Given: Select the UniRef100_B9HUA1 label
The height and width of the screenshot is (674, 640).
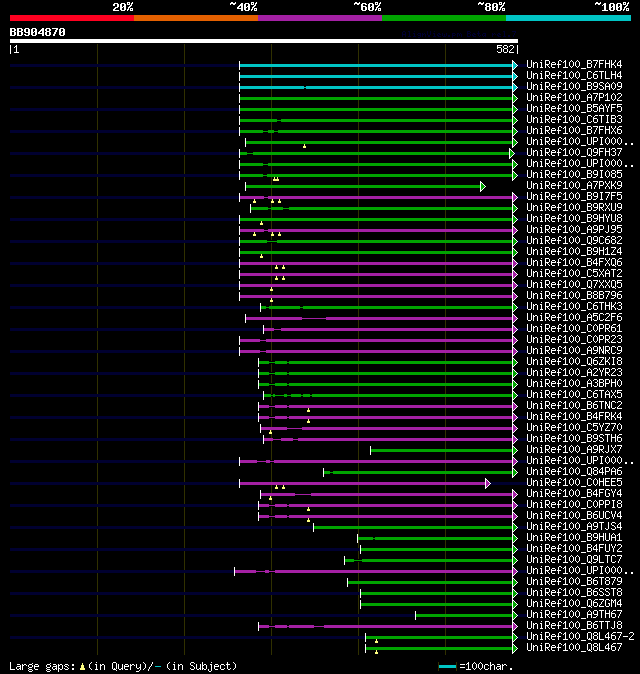Looking at the screenshot, I should (574, 538).
